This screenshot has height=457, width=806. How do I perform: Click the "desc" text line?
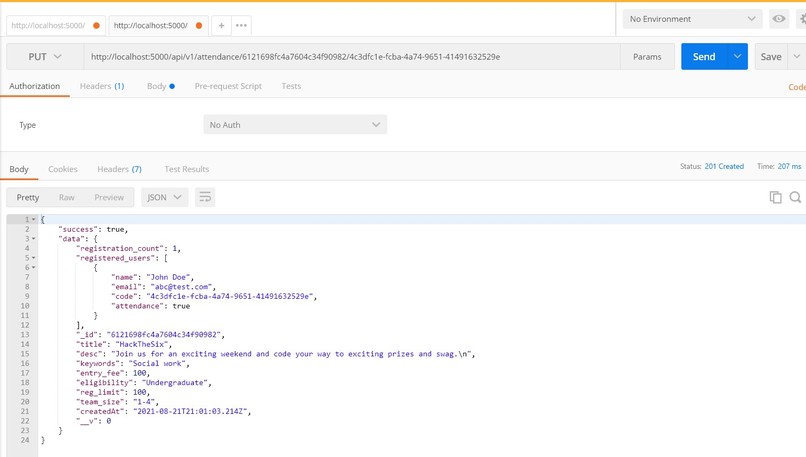(276, 354)
